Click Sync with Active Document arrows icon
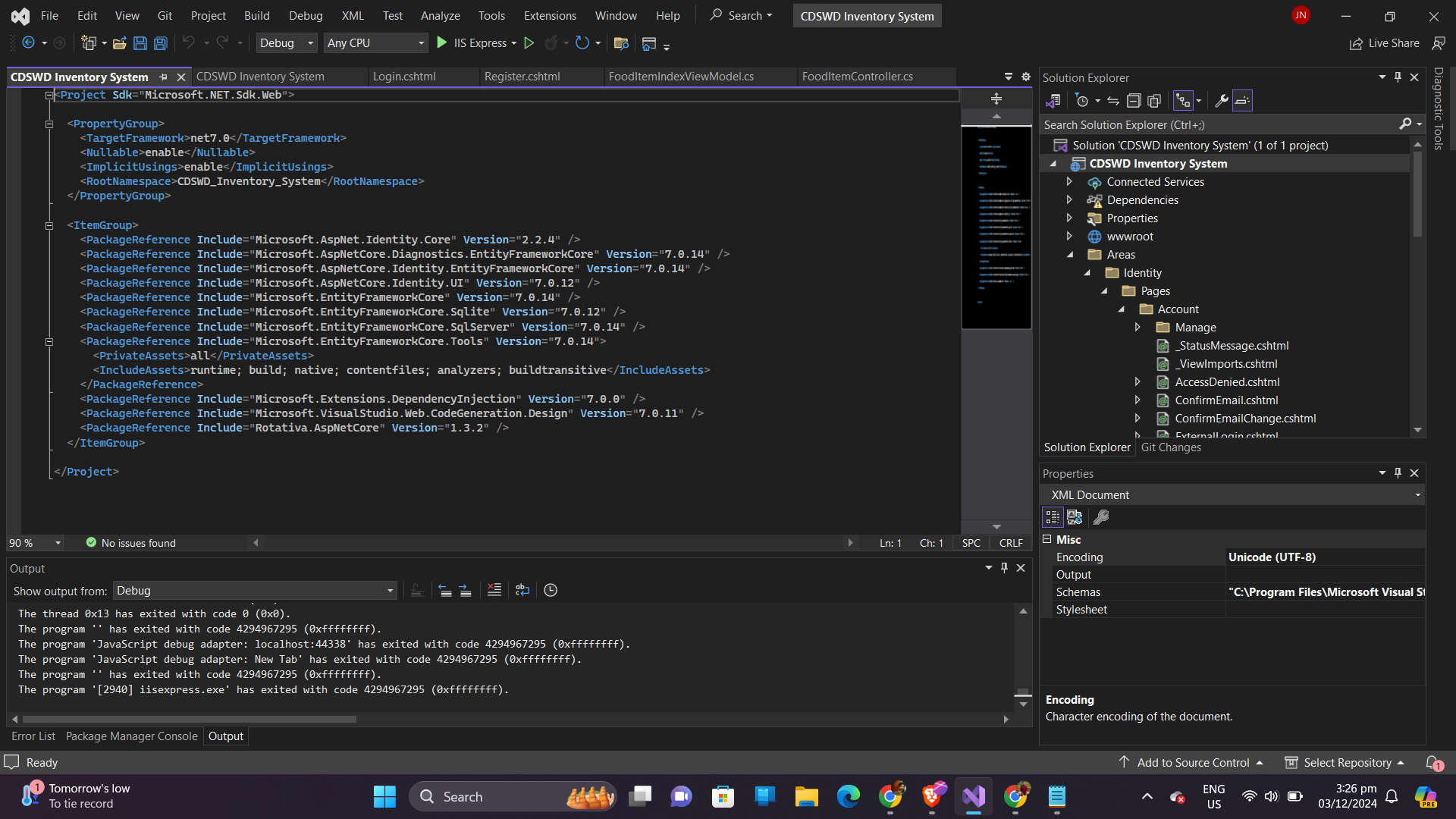The width and height of the screenshot is (1456, 819). tap(1112, 101)
